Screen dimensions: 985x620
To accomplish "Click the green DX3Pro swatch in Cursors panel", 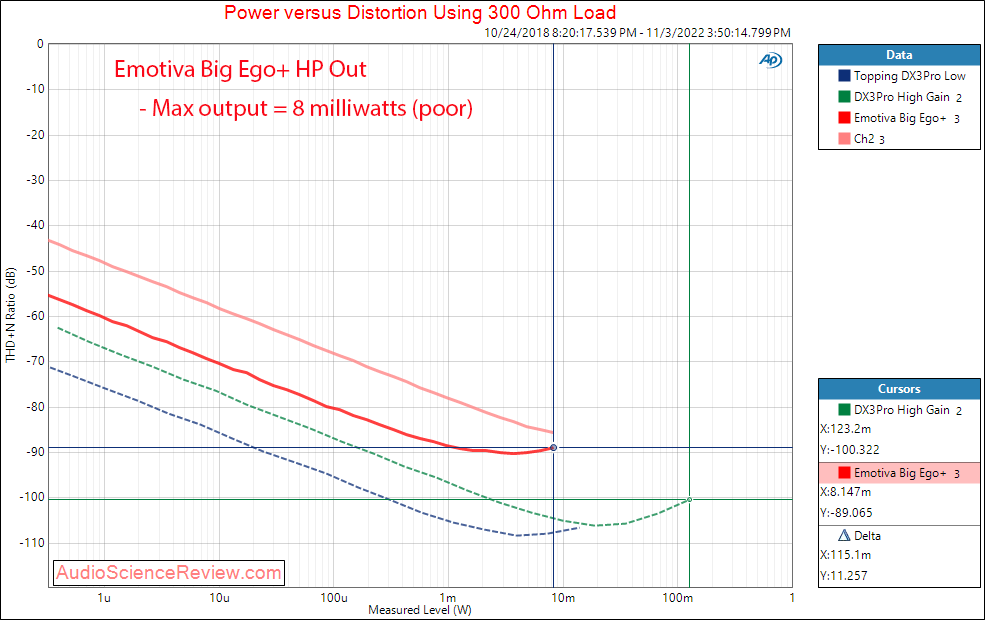I will [x=844, y=410].
